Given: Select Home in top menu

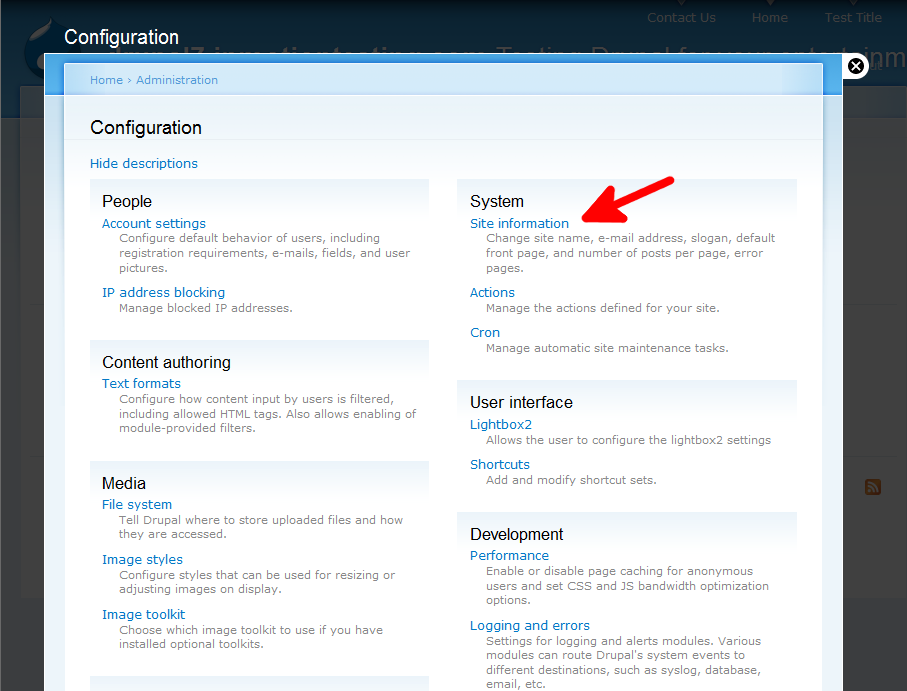Looking at the screenshot, I should (x=770, y=17).
